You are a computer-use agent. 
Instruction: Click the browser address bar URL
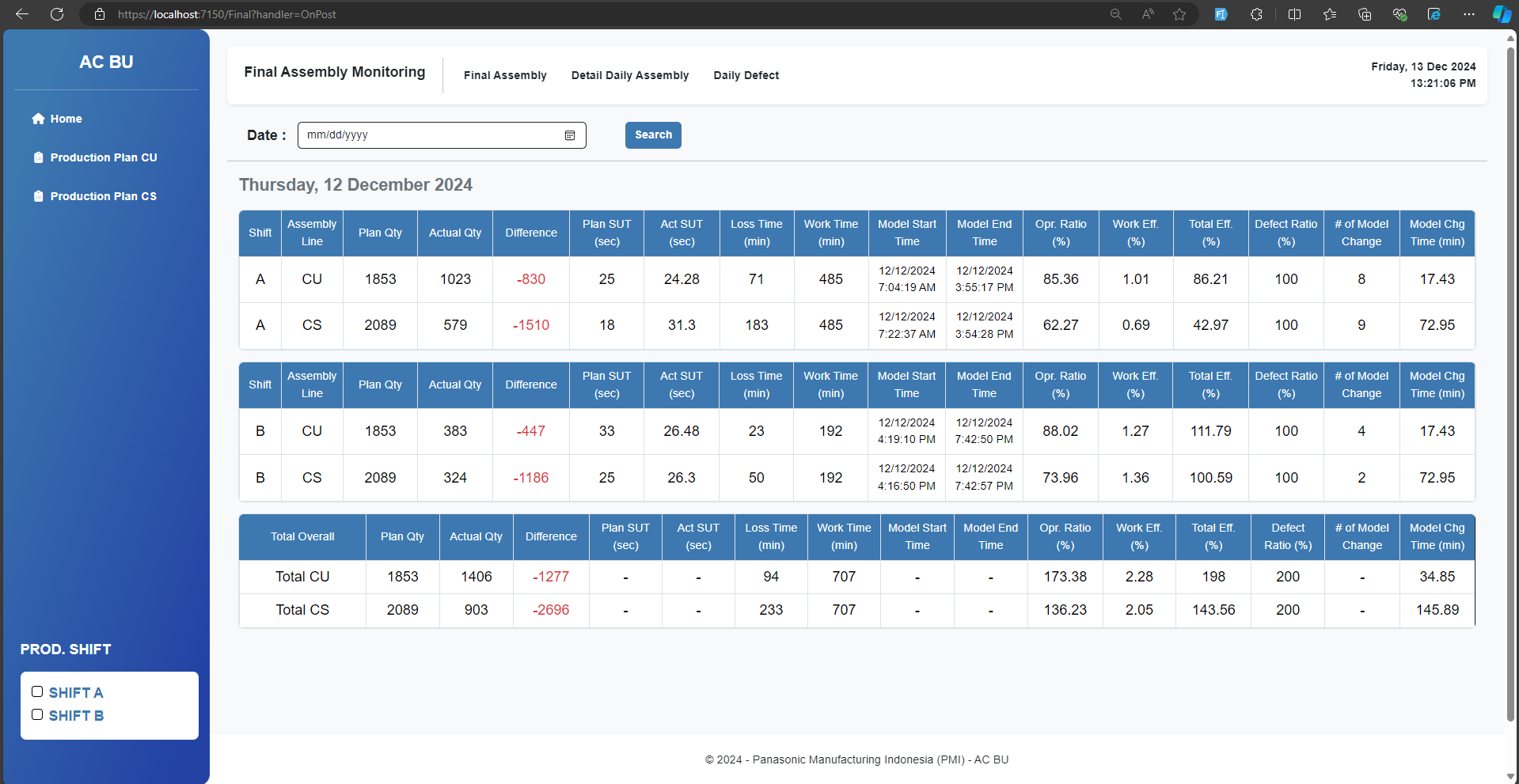(227, 14)
